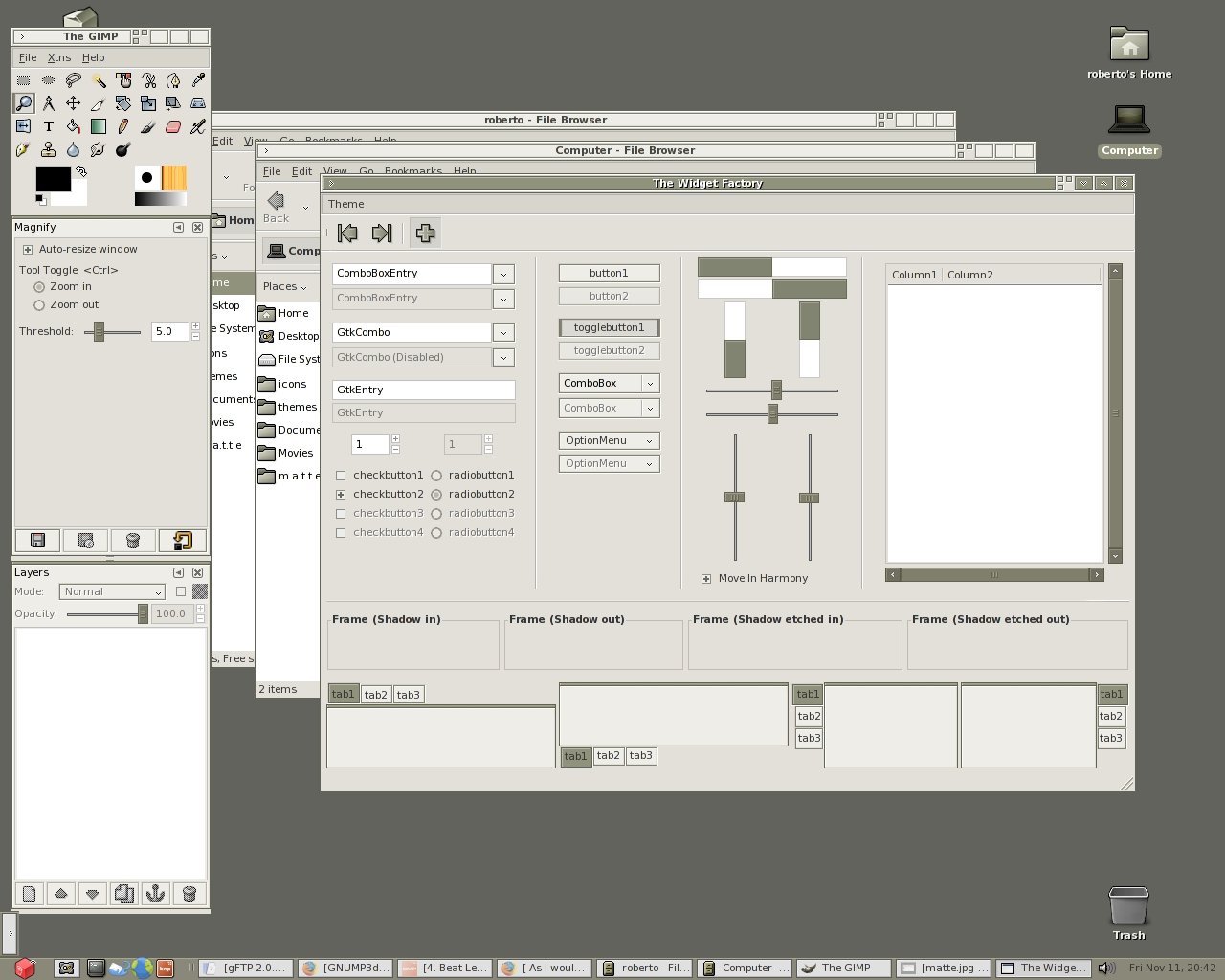Select radiobutton1 in Widget Factory
Viewport: 1225px width, 980px height.
pyautogui.click(x=436, y=476)
